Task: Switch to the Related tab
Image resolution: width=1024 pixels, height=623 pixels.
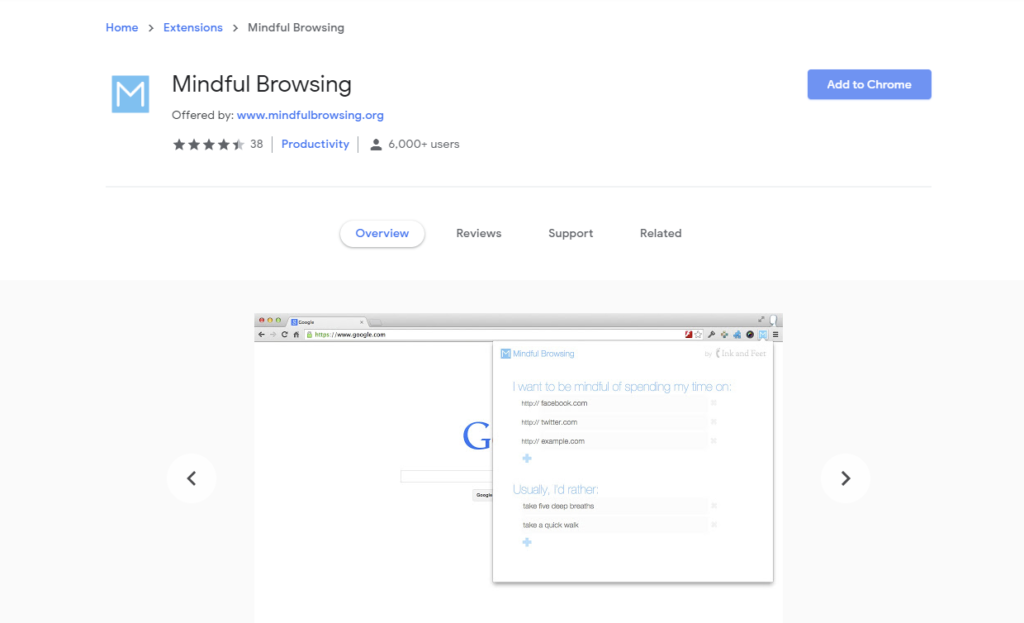Action: point(661,233)
